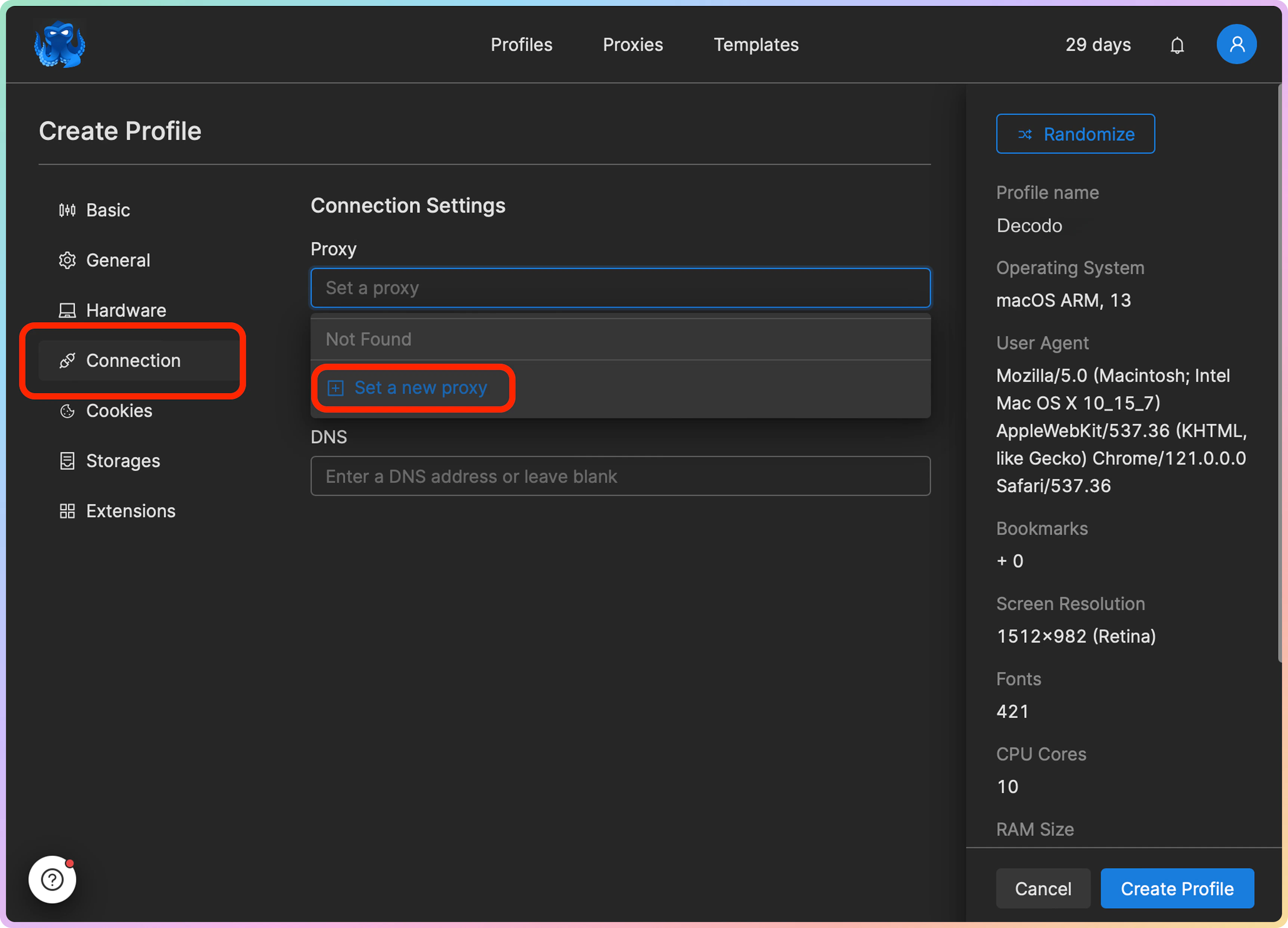Click the General gear icon
Viewport: 1288px width, 928px height.
[x=67, y=260]
